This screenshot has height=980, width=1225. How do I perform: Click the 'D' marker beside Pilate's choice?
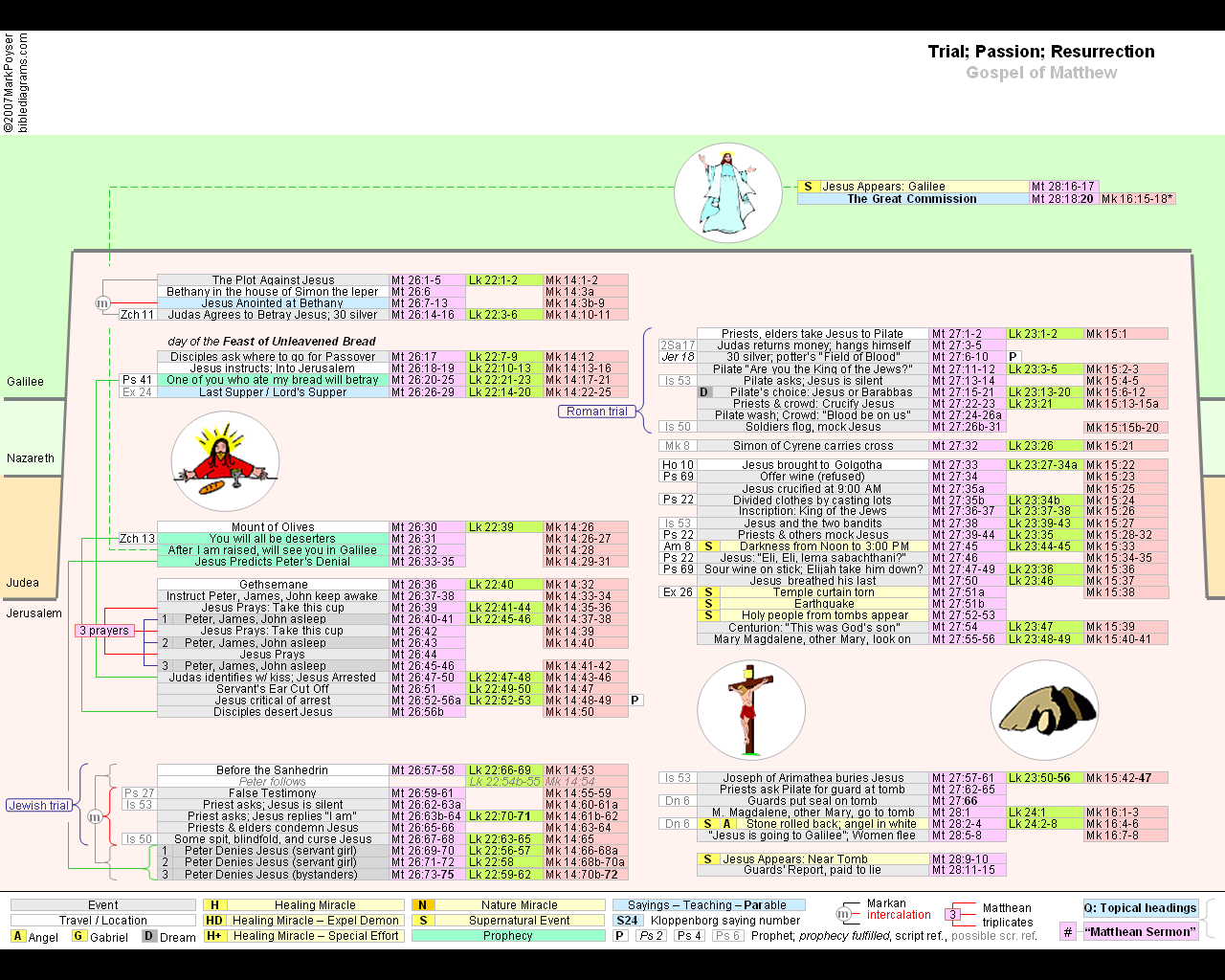tap(704, 391)
